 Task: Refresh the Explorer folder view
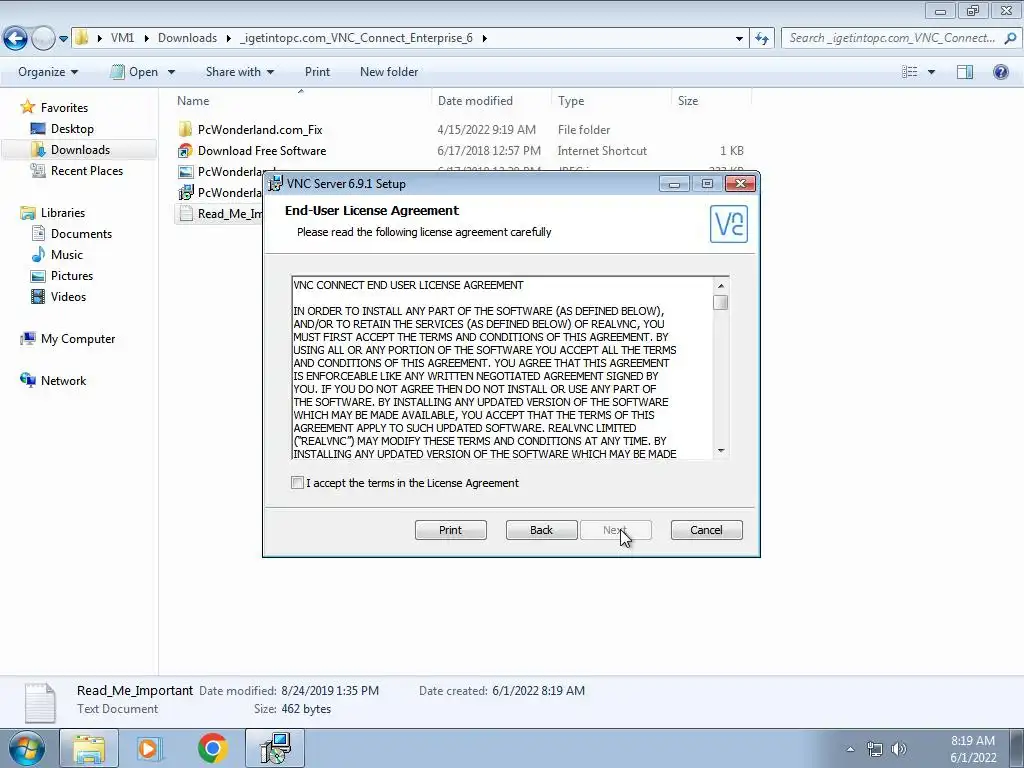[x=762, y=39]
